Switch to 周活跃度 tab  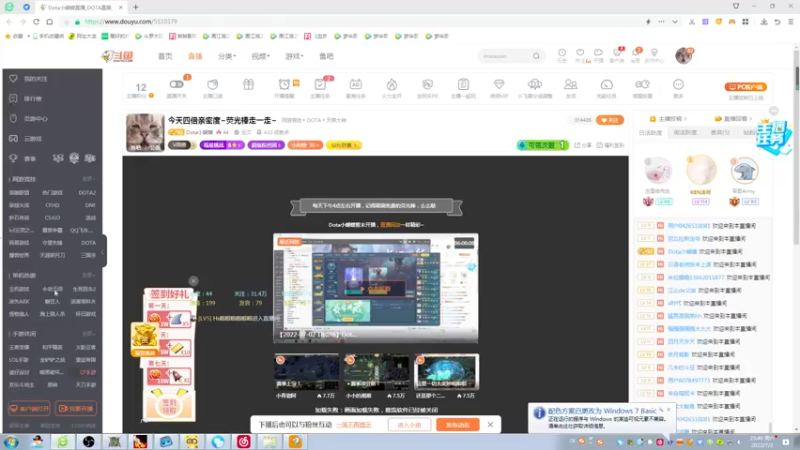click(x=685, y=133)
